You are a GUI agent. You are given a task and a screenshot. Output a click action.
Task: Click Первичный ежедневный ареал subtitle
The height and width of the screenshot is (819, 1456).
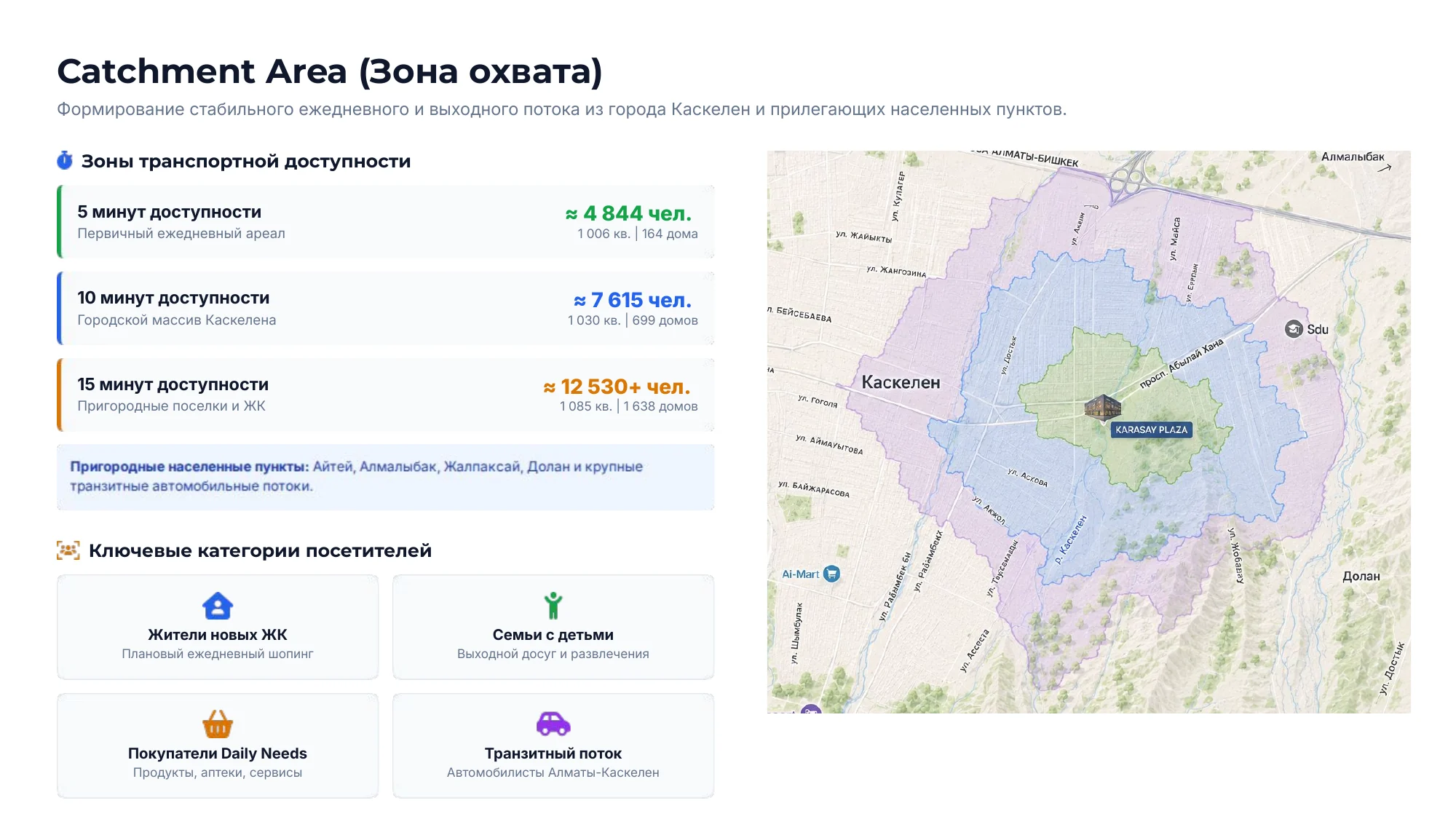[x=181, y=234]
